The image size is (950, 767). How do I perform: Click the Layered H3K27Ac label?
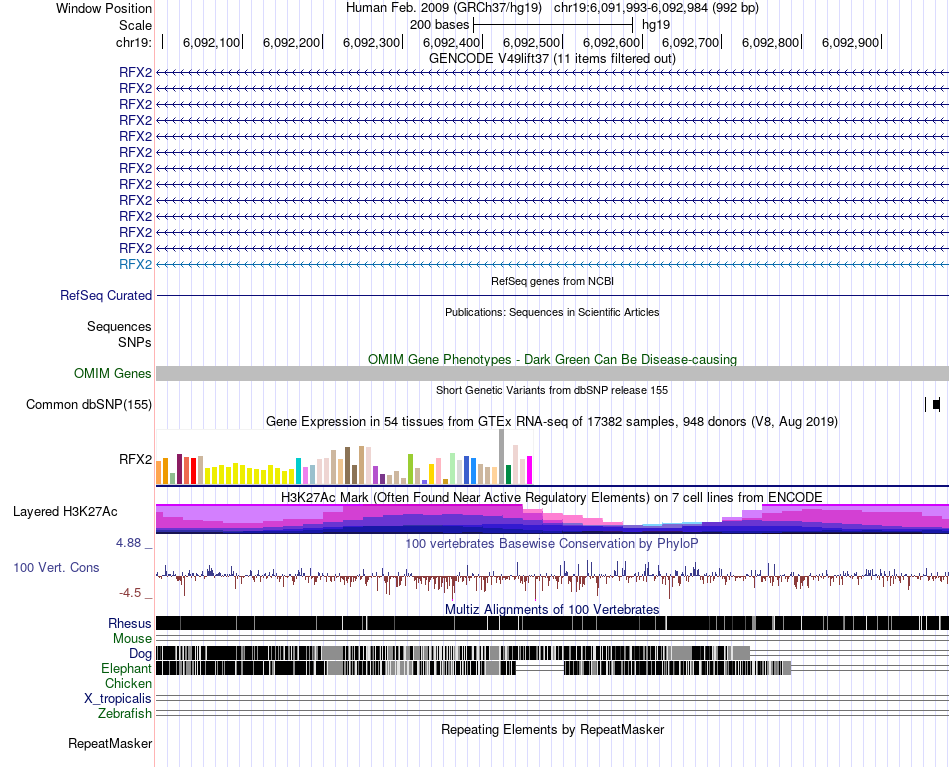(x=65, y=511)
